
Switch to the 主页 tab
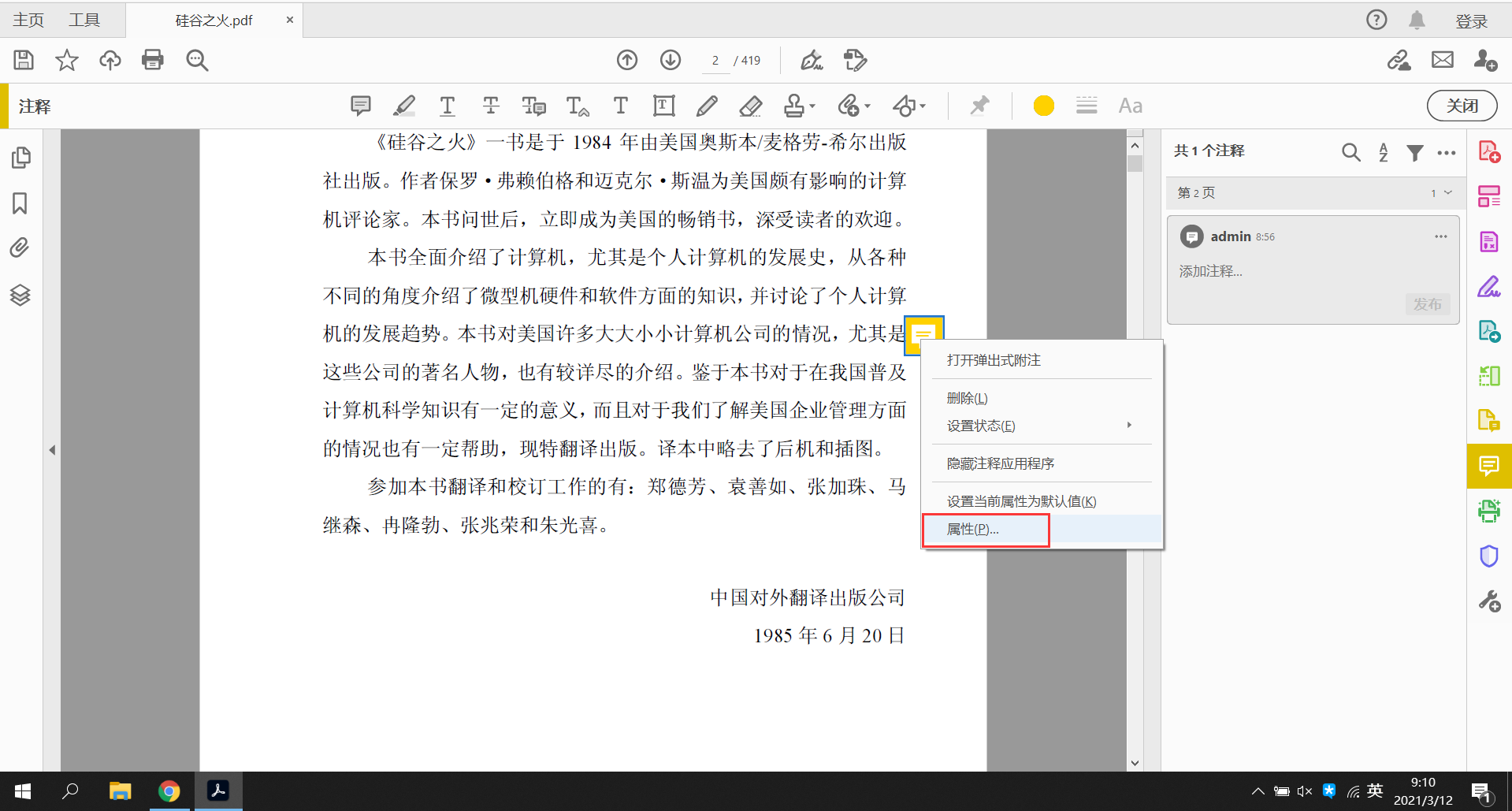28,20
